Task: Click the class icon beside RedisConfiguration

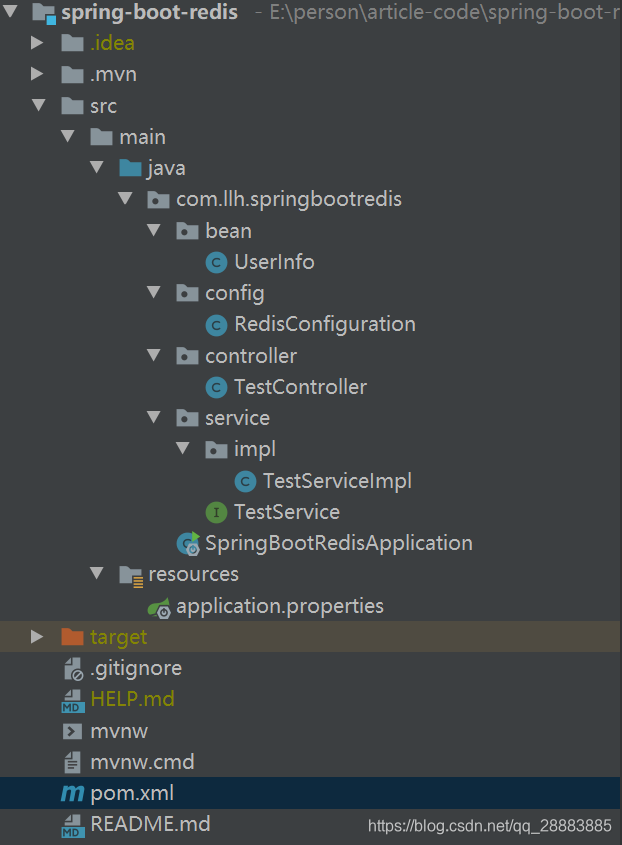Action: [216, 324]
